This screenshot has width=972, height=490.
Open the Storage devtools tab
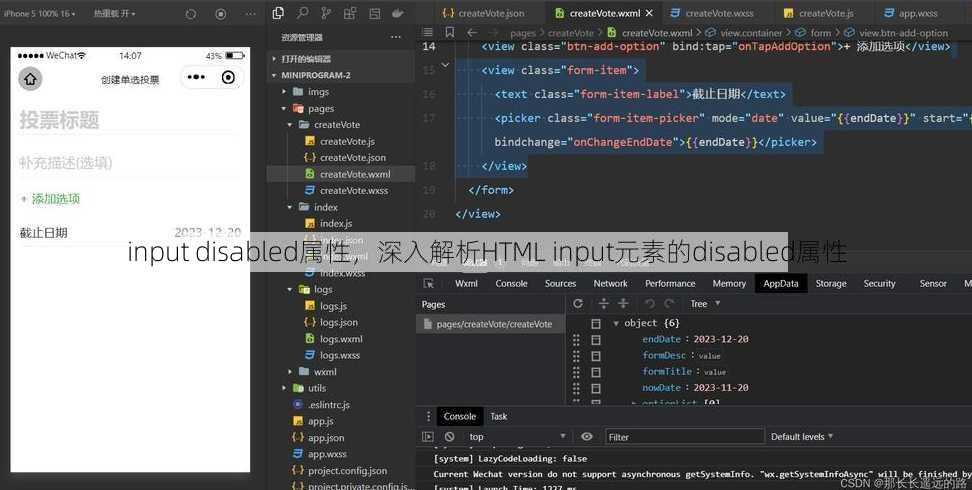pos(831,283)
